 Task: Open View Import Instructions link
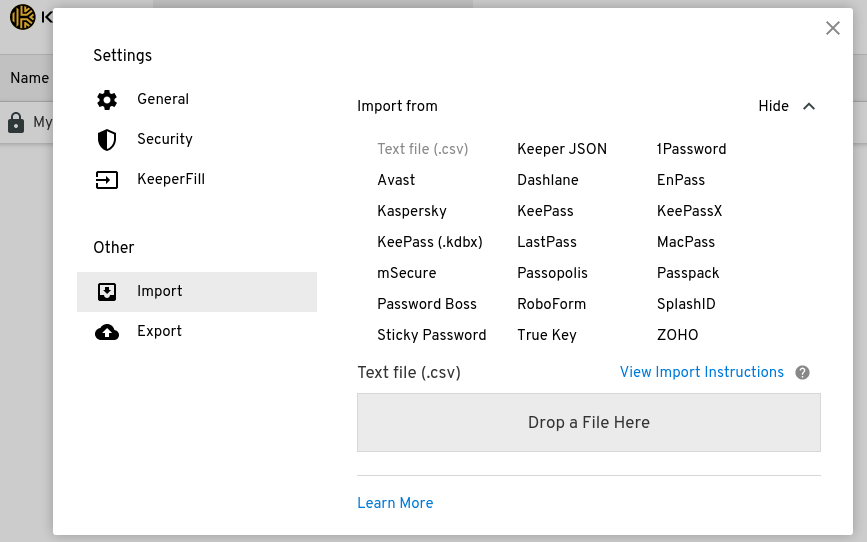pos(702,372)
